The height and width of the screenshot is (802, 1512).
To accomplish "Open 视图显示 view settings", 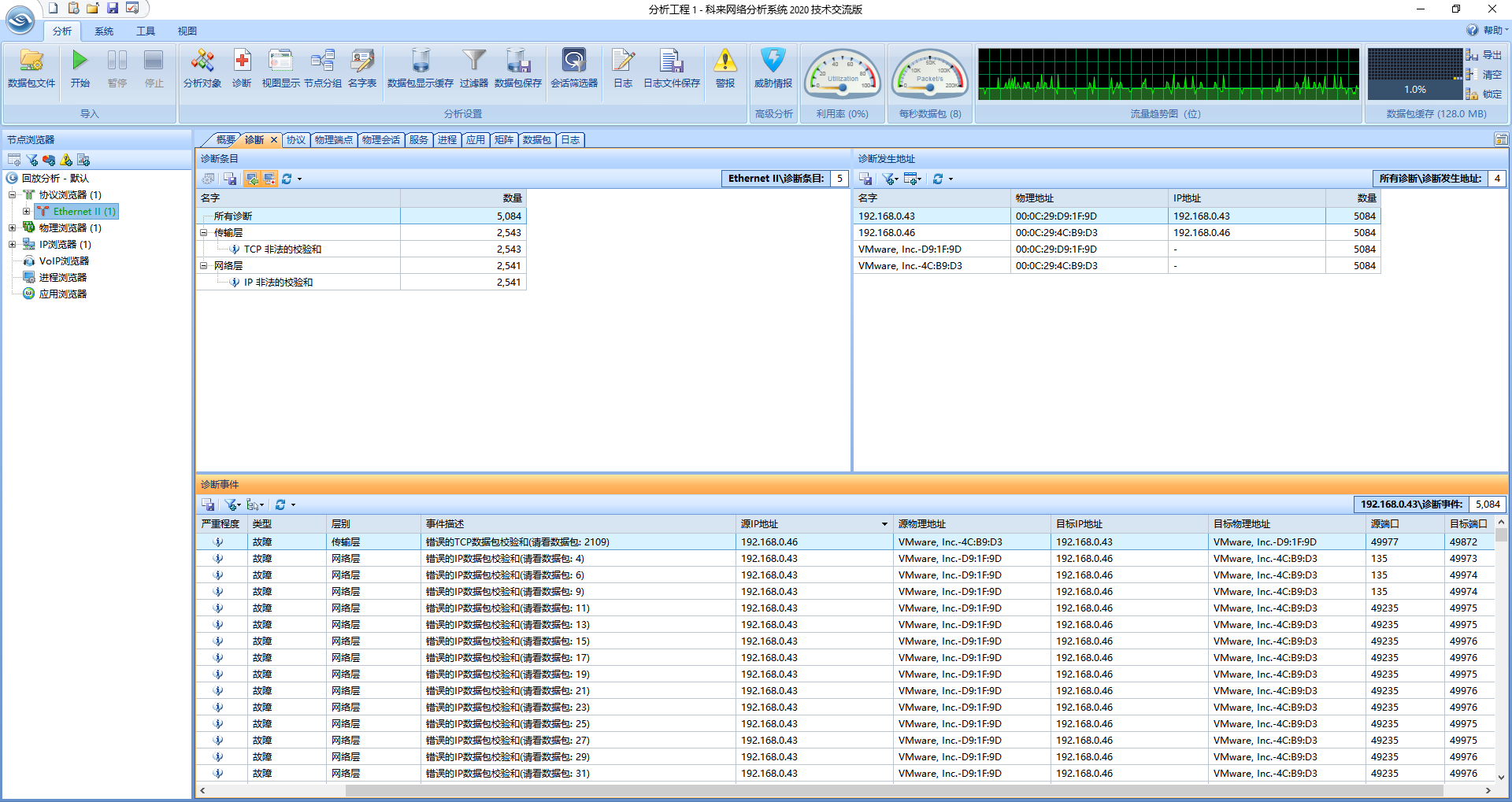I will pos(281,69).
